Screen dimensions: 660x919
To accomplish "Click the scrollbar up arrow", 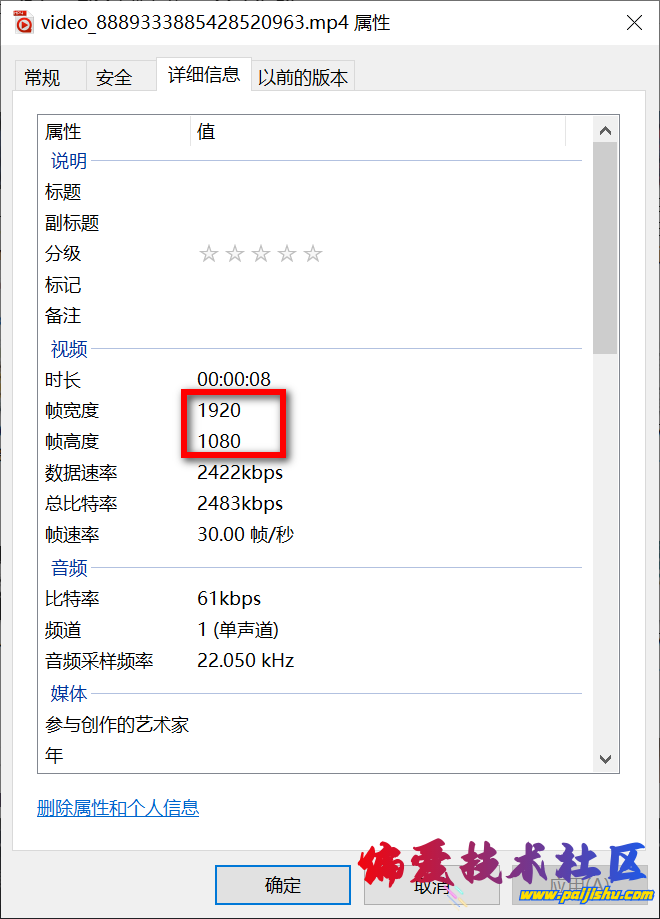I will point(604,131).
